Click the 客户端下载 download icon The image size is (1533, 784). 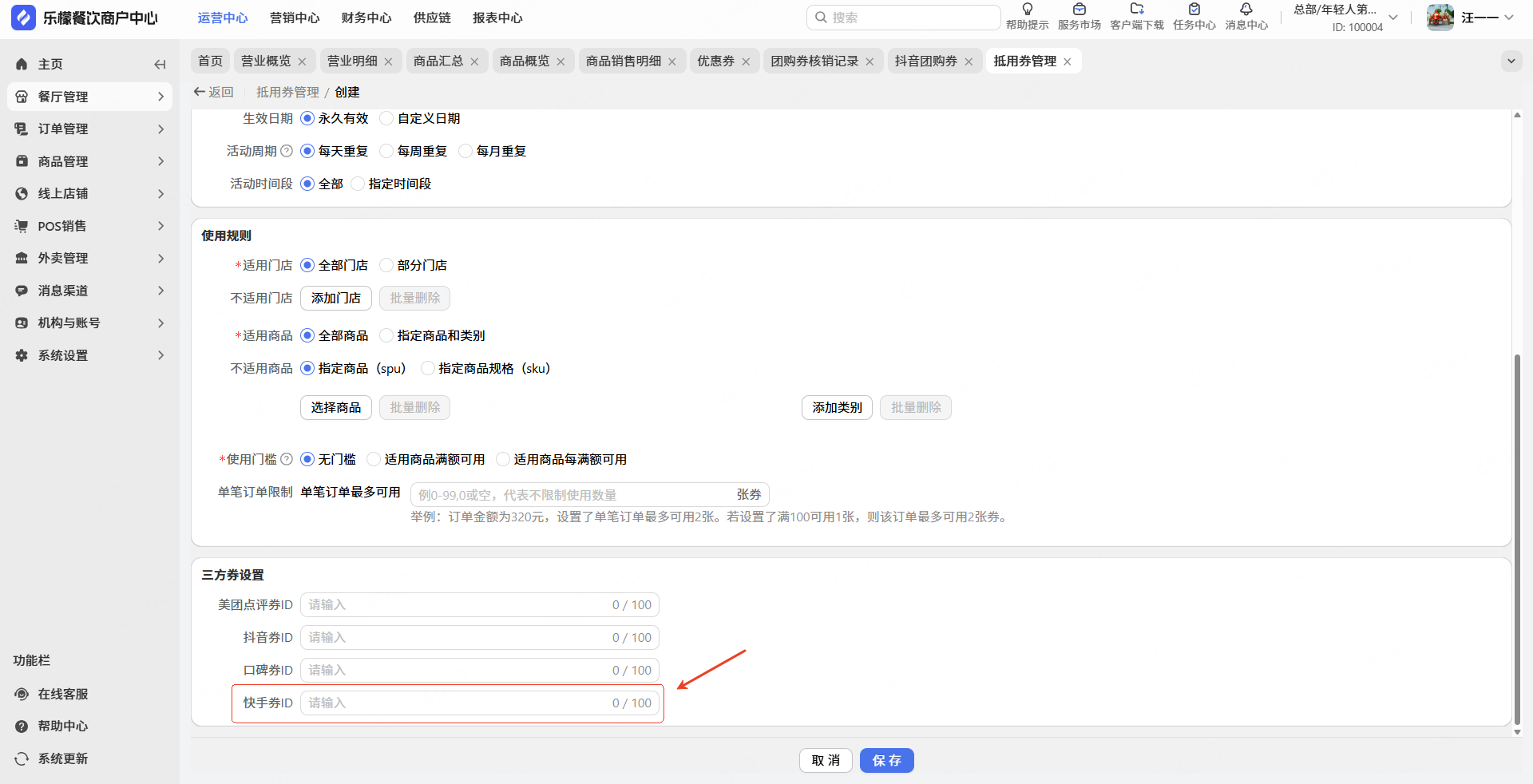[1137, 10]
